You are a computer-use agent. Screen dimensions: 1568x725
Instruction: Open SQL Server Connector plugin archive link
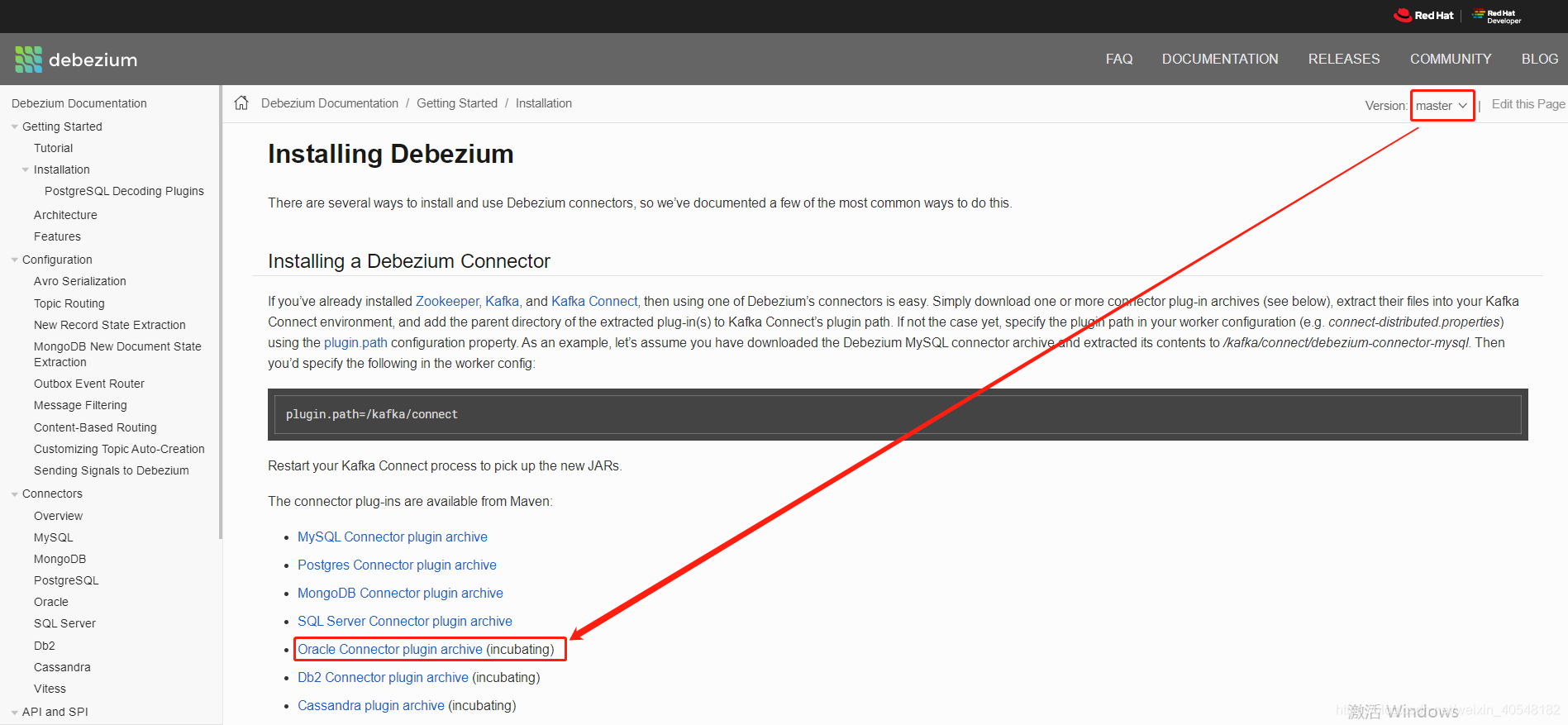[405, 621]
